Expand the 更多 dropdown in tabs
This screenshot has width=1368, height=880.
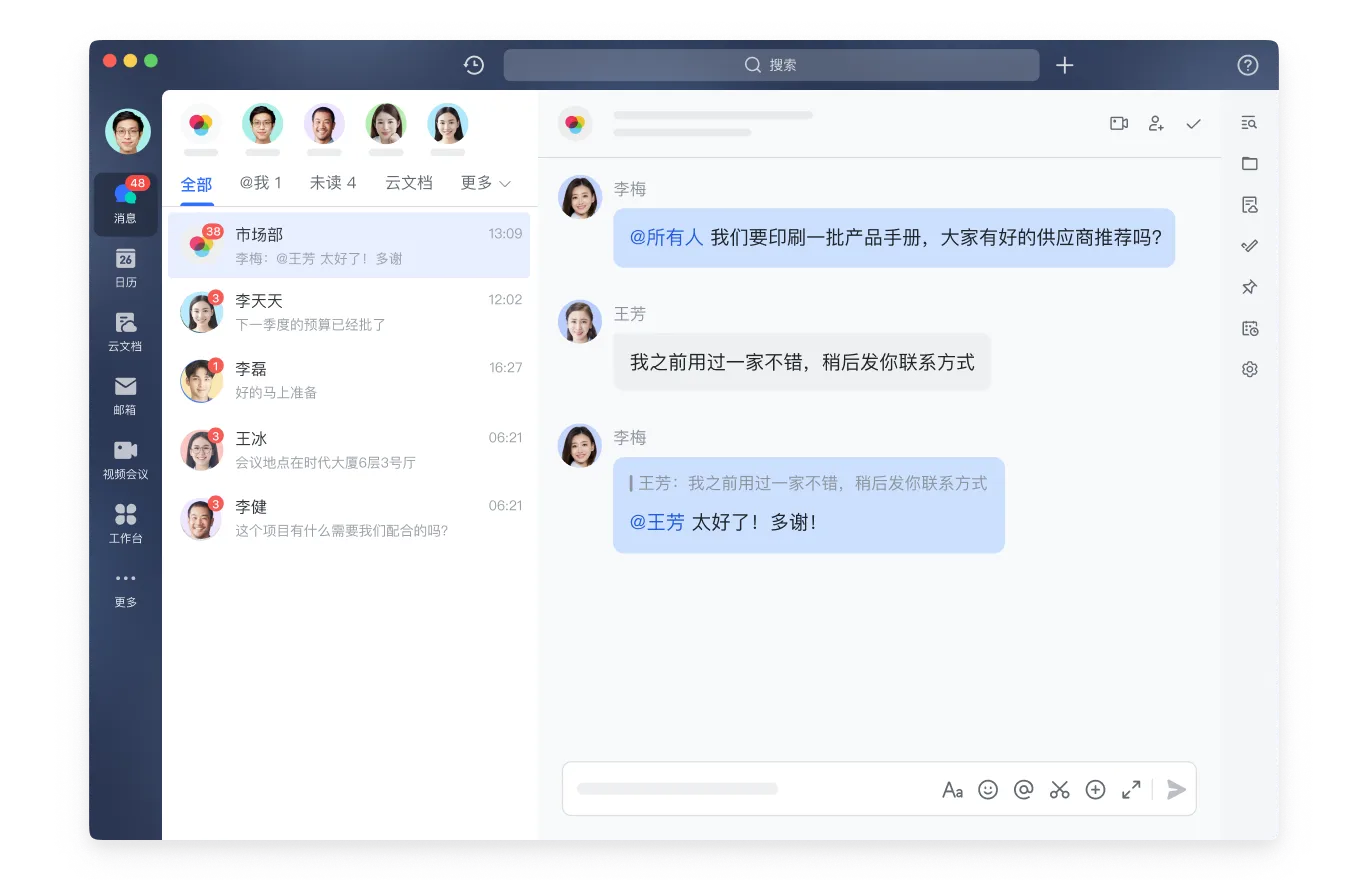click(x=486, y=183)
